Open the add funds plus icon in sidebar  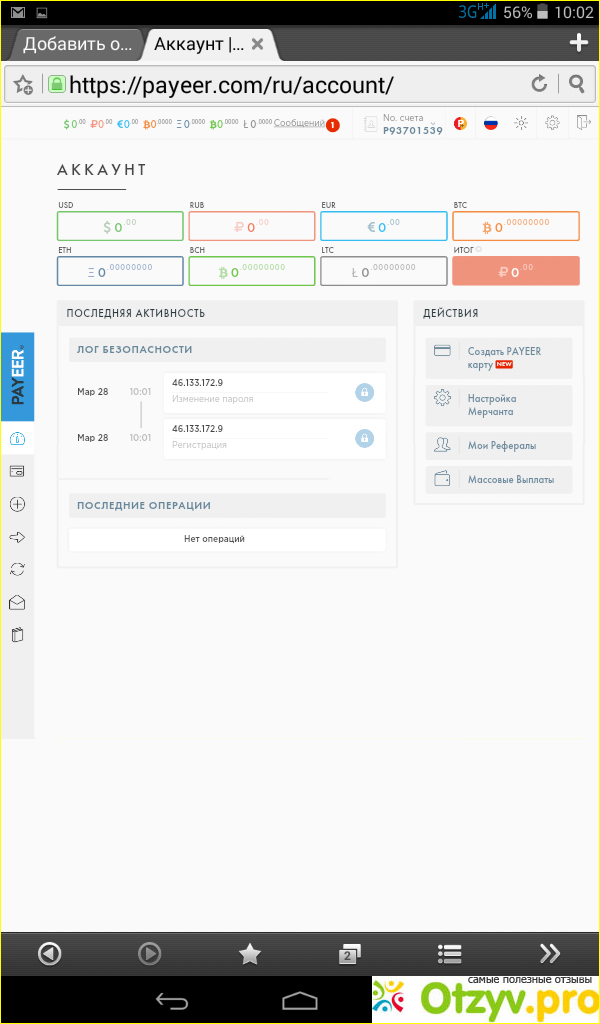tap(17, 504)
